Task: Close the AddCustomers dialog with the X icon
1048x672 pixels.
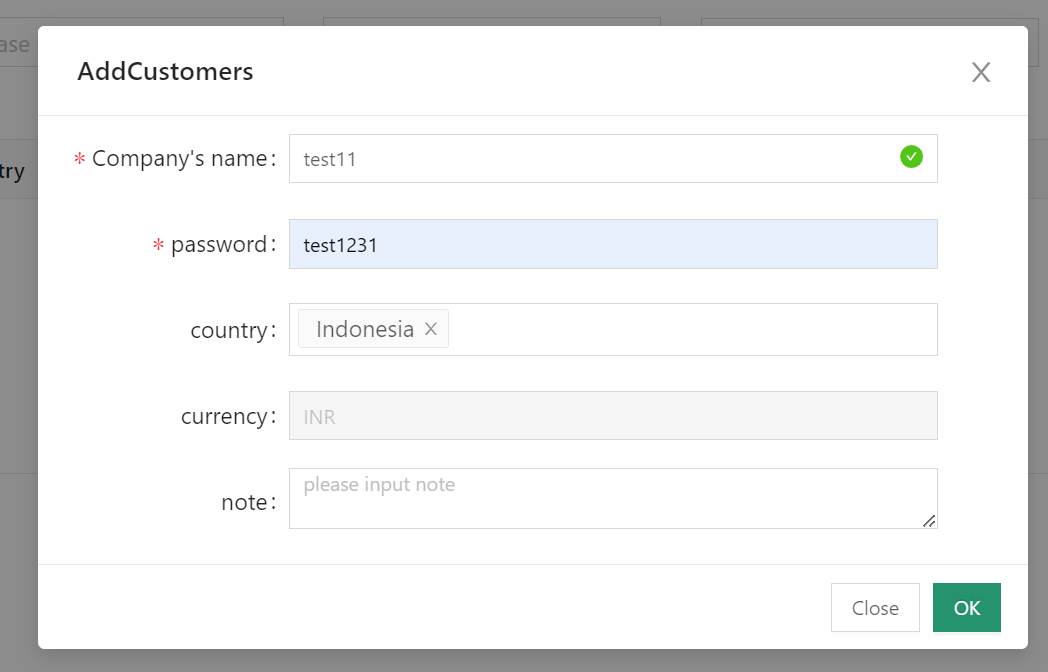Action: [981, 72]
